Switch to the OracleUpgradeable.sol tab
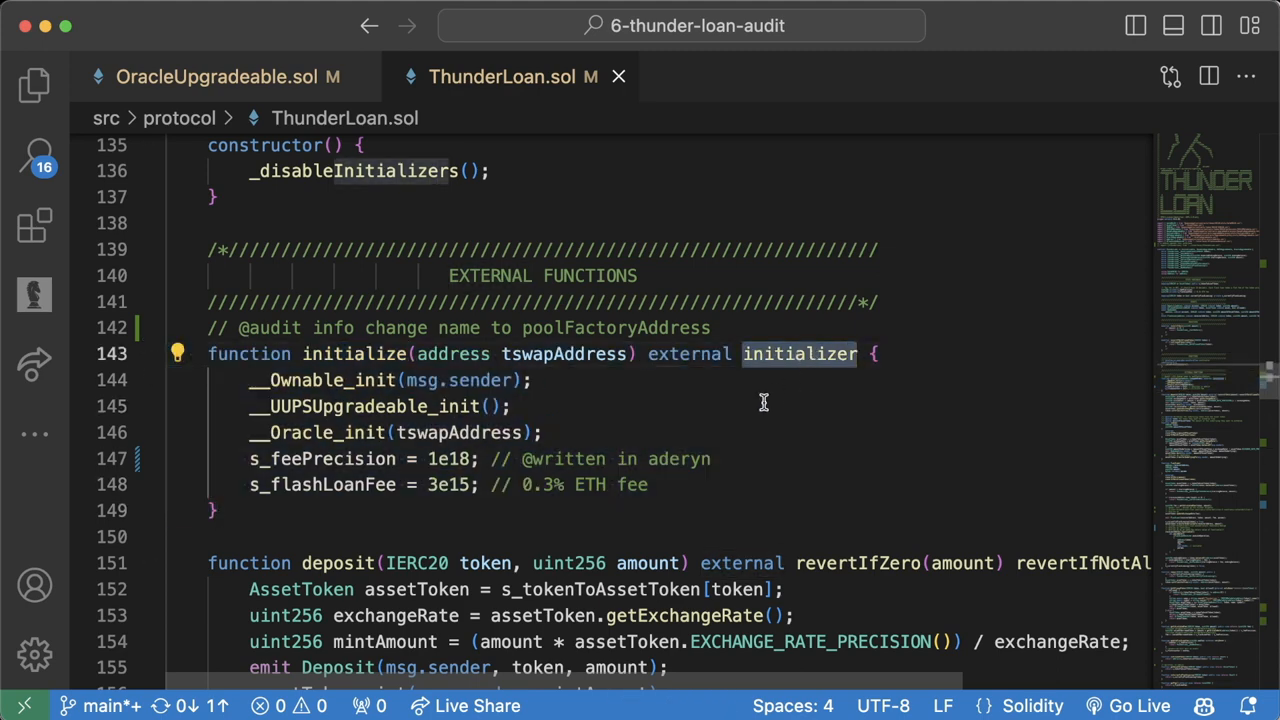 click(218, 76)
